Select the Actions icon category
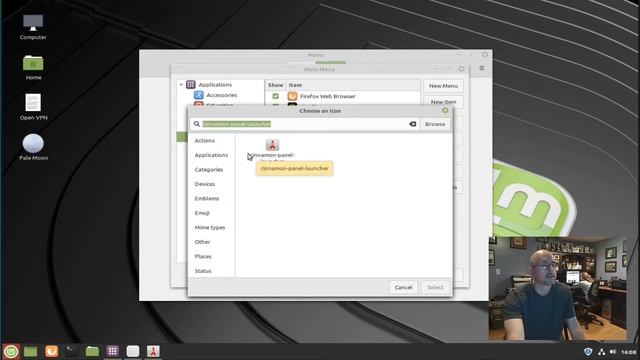This screenshot has width=640, height=360. coord(204,140)
